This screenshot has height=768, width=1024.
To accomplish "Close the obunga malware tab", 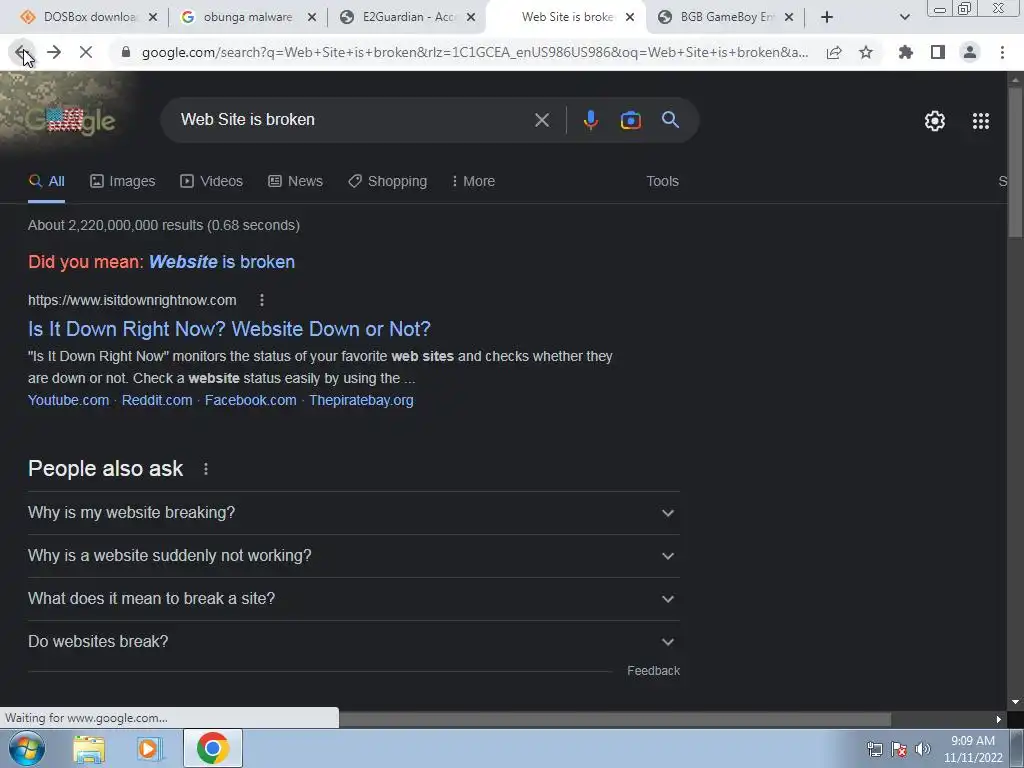I will click(x=312, y=17).
